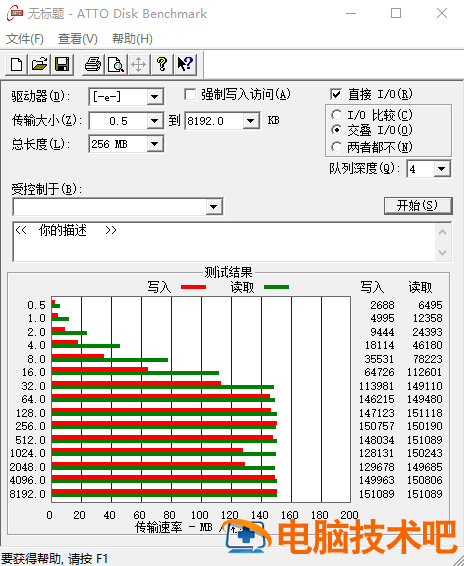Click write value 128131 for 1024.0 row
The width and height of the screenshot is (464, 566).
coord(376,453)
